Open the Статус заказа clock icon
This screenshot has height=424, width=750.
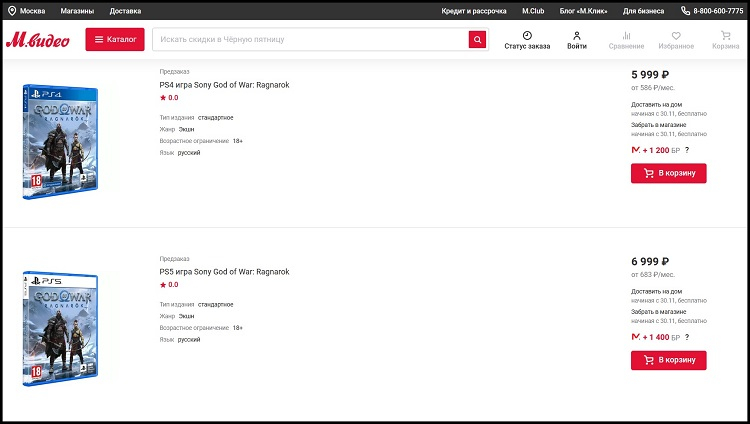tap(527, 35)
